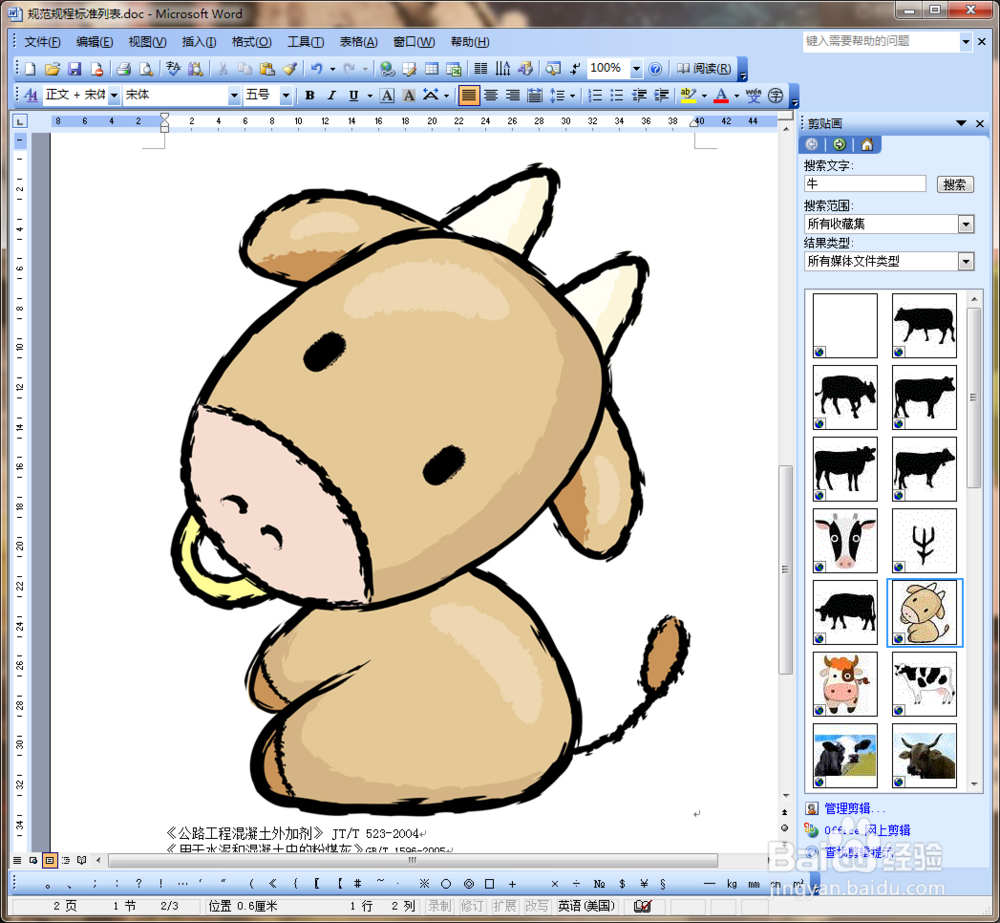Toggle right alignment
1000x923 pixels.
(513, 95)
